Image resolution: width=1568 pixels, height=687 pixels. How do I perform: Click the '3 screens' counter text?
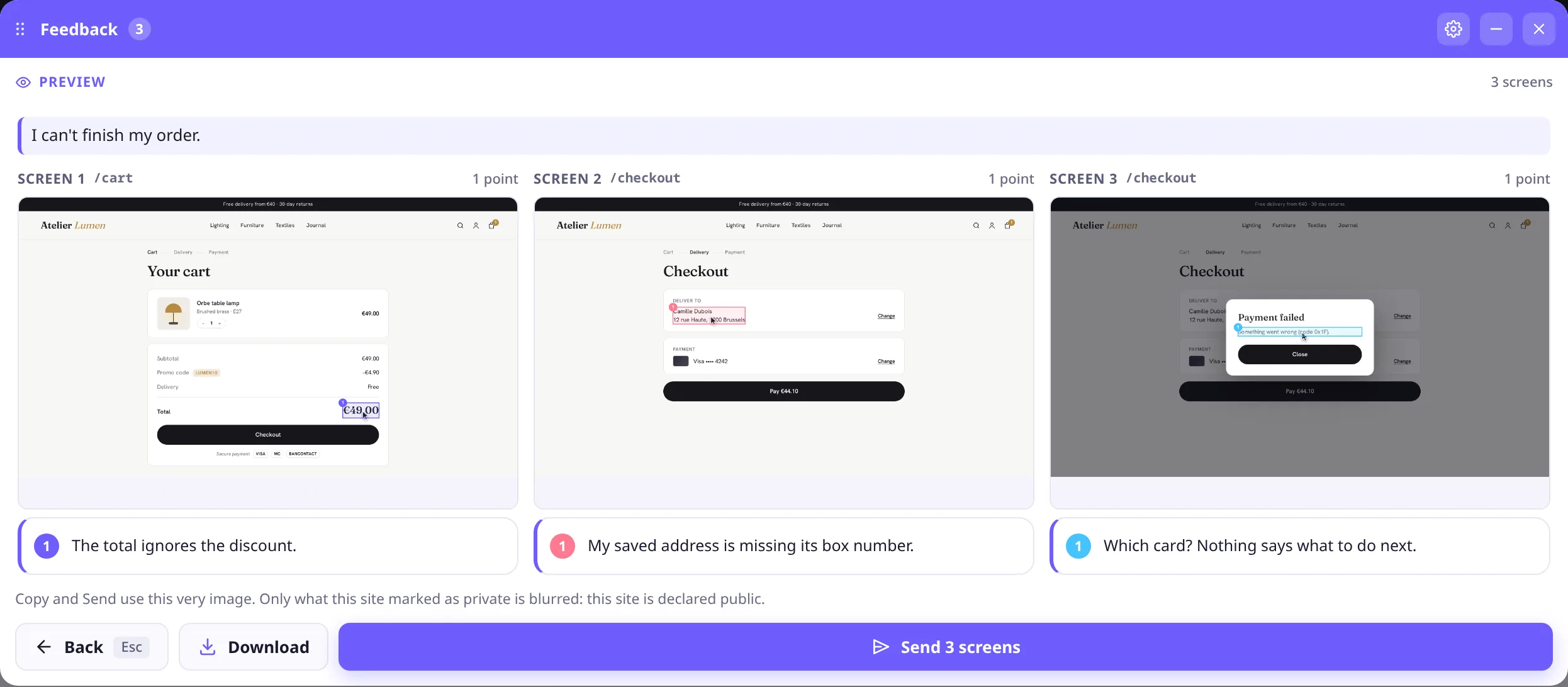coord(1521,82)
